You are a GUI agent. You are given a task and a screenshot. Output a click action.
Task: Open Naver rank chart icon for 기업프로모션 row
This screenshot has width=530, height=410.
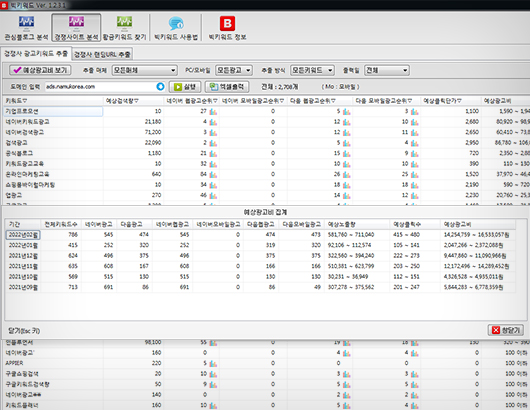[213, 112]
